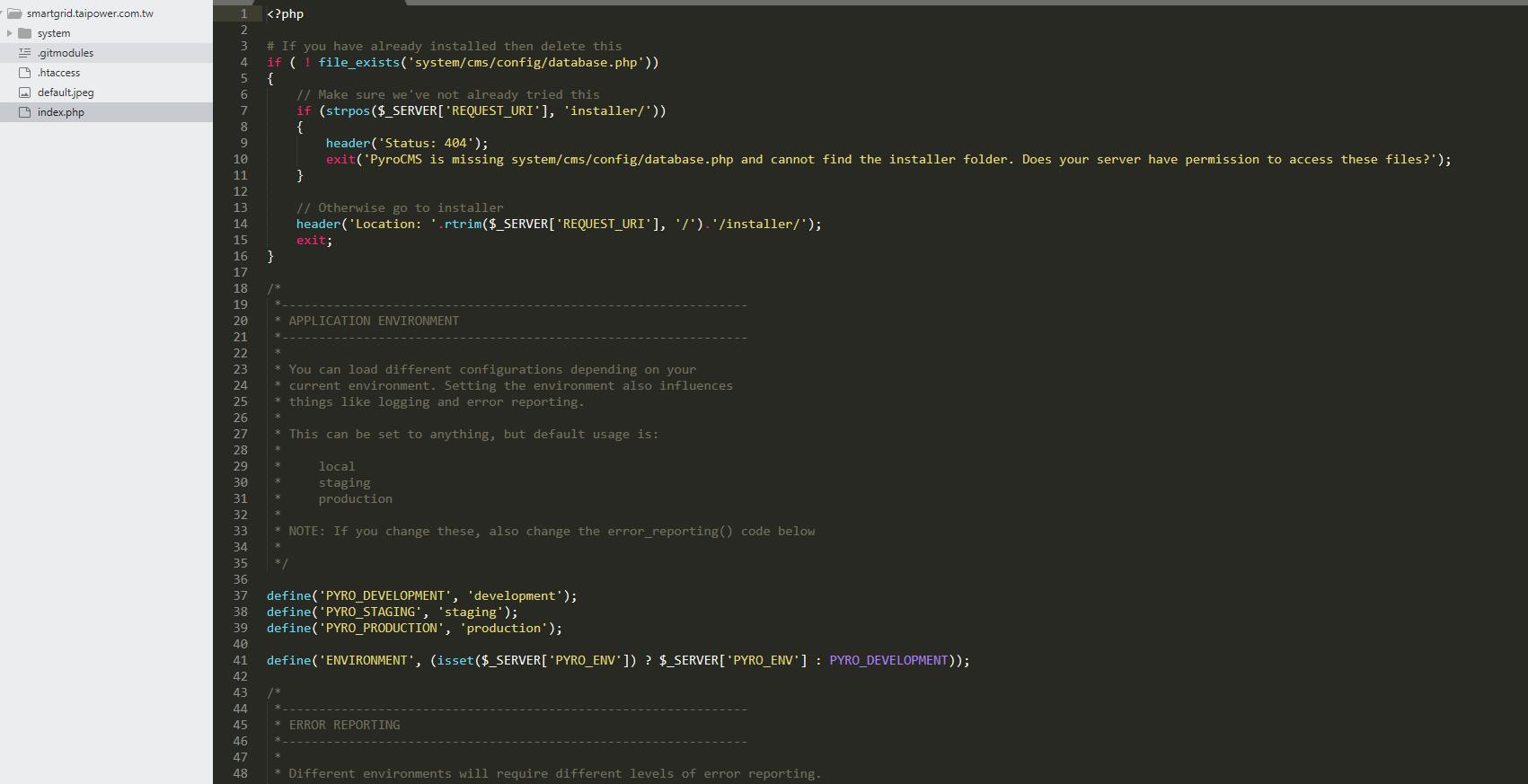The image size is (1528, 784).
Task: Click 'local' in the comment list
Action: click(337, 466)
